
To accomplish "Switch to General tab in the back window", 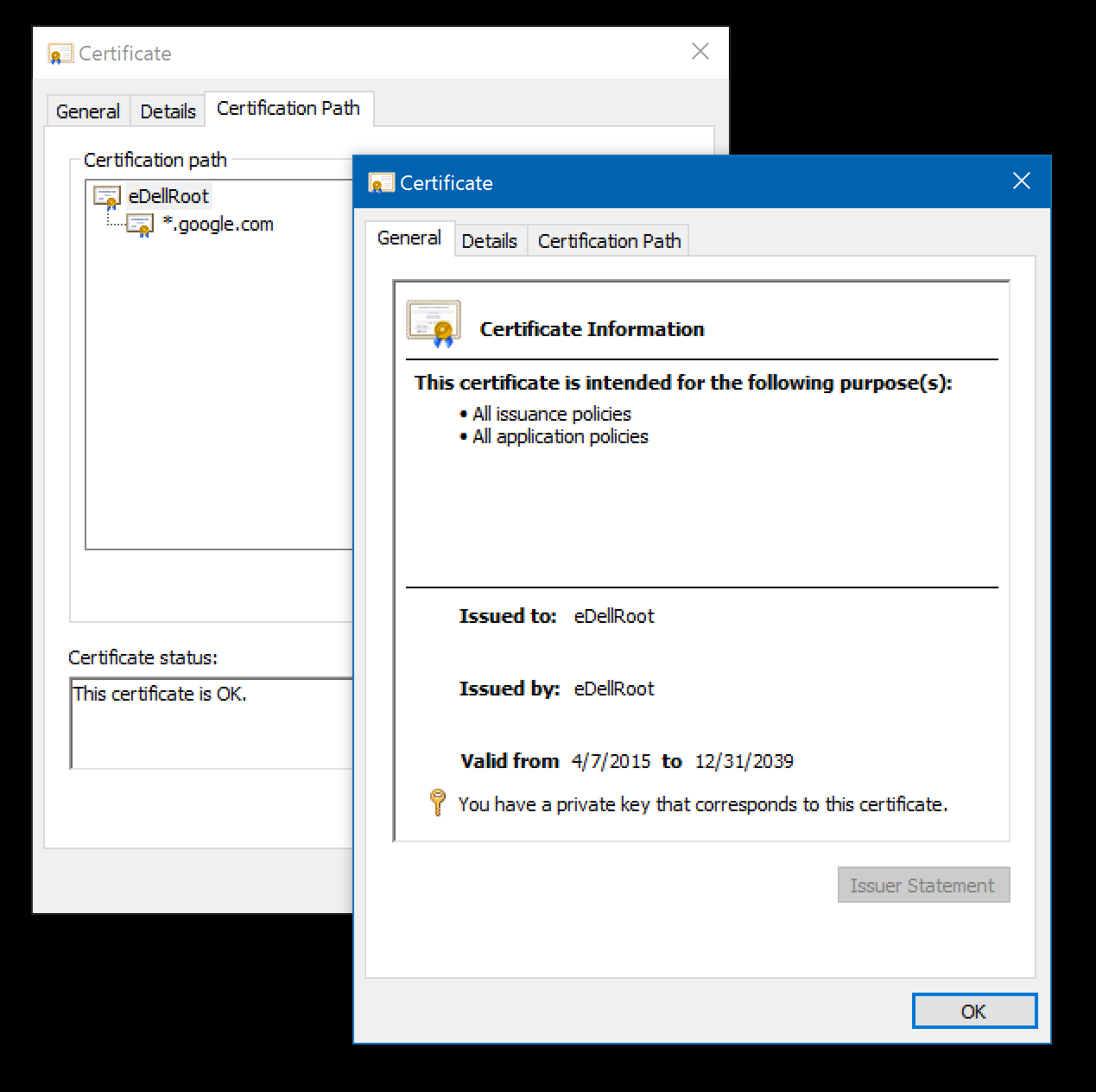I will [x=88, y=111].
